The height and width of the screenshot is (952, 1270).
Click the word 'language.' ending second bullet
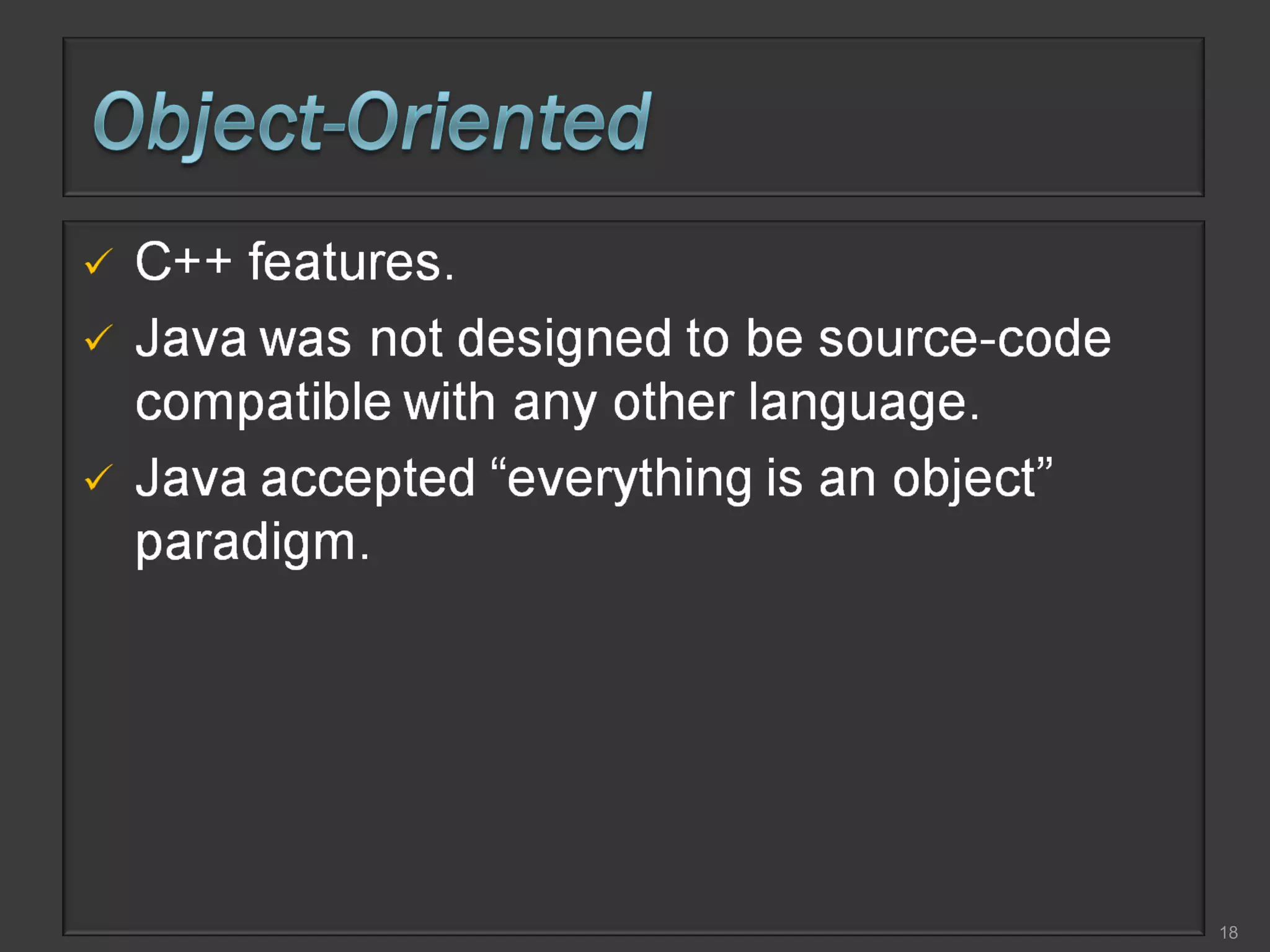(864, 403)
